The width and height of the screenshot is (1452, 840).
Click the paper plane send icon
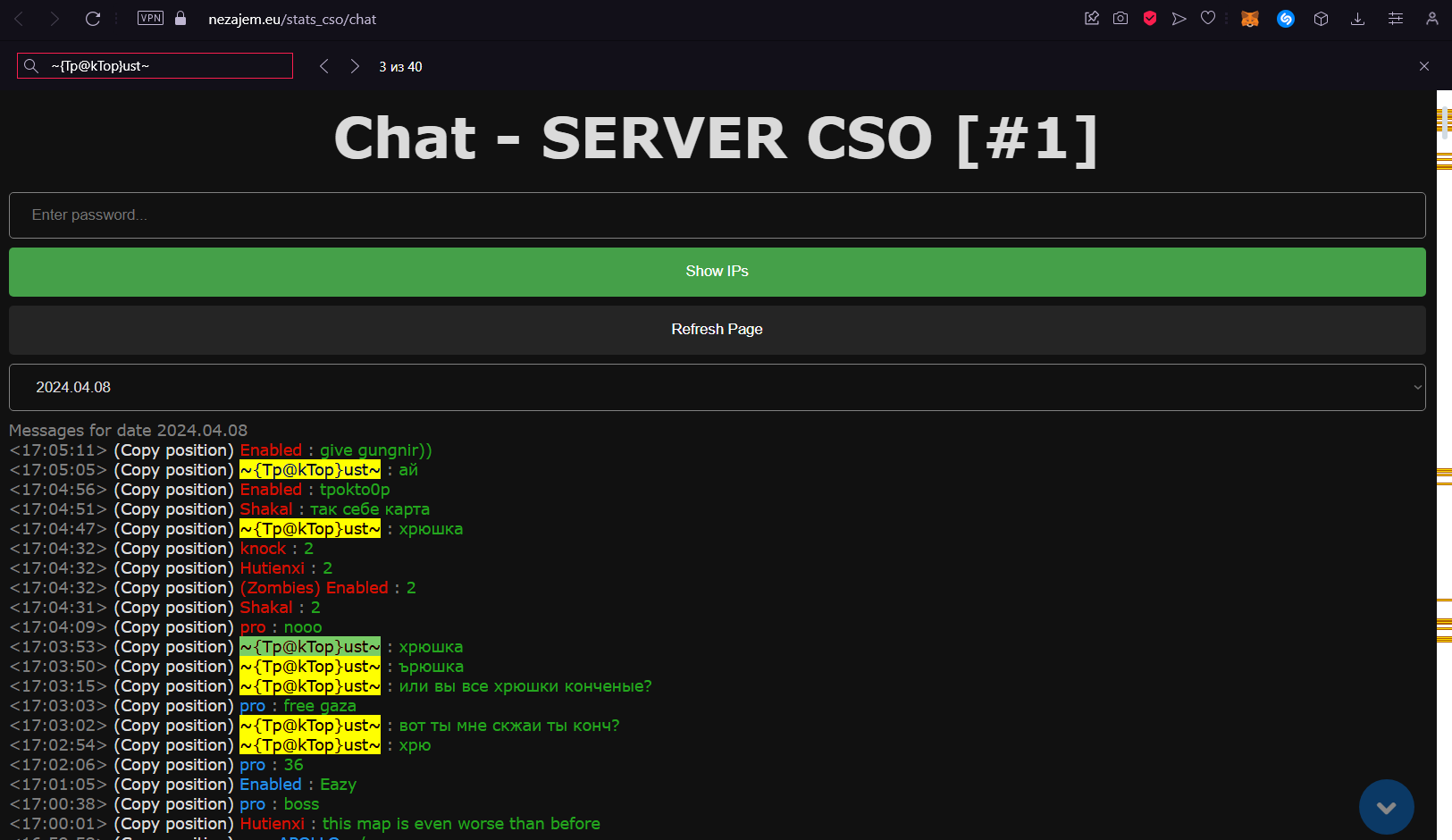pyautogui.click(x=1179, y=19)
